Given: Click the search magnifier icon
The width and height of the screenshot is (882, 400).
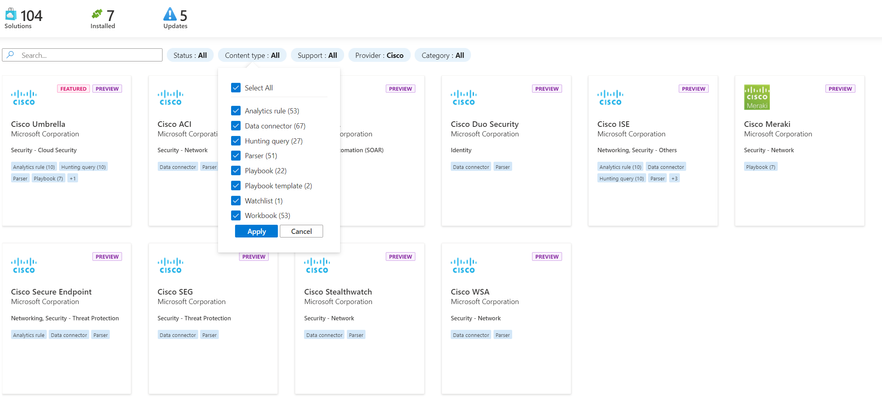Looking at the screenshot, I should [11, 55].
